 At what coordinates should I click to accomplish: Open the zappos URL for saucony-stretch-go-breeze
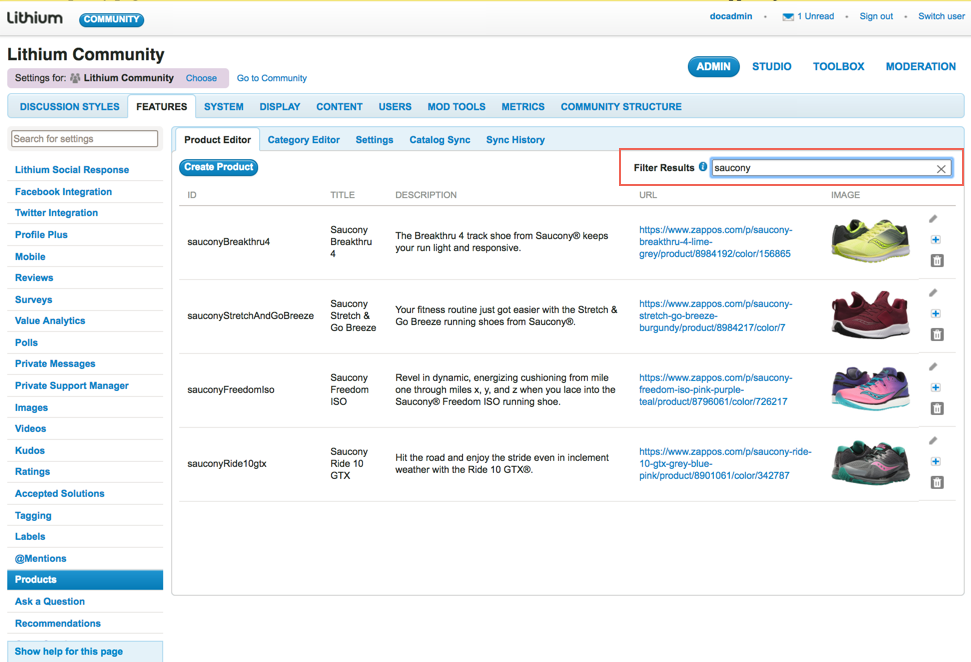[x=716, y=316]
